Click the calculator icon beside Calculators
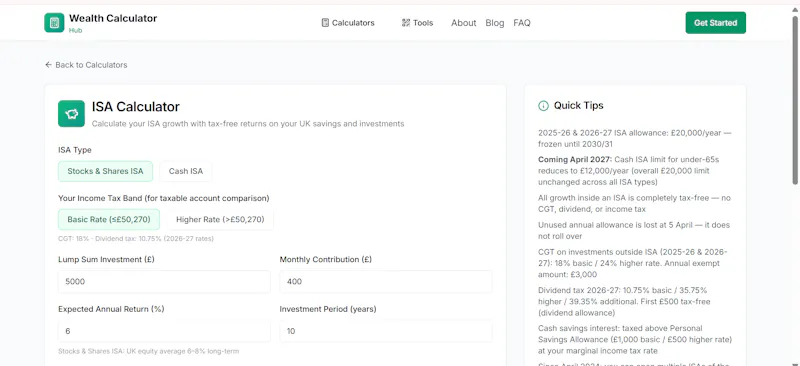The image size is (800, 366). pos(325,23)
